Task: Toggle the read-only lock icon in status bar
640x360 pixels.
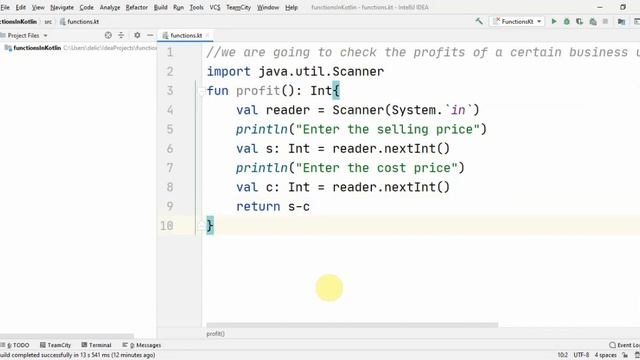Action: 625,355
